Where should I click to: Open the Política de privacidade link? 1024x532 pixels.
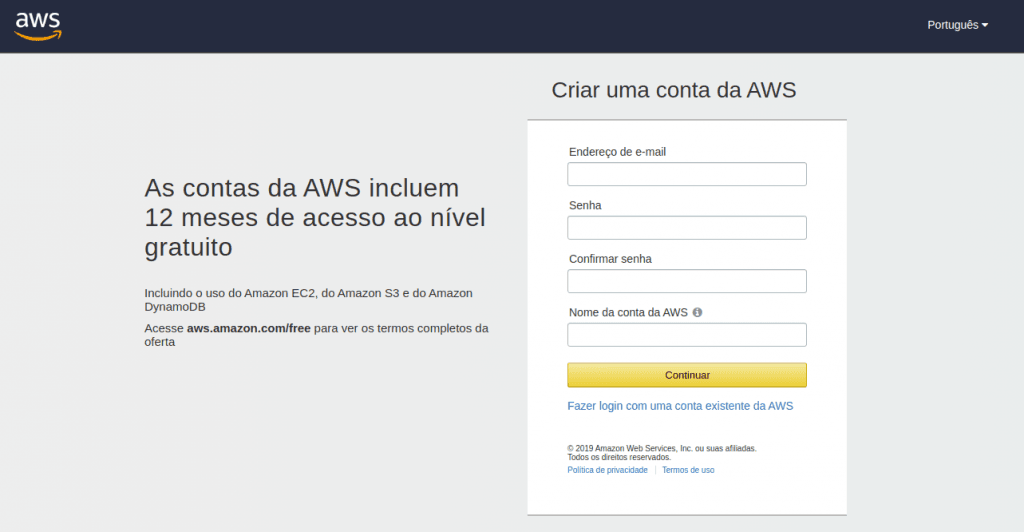click(607, 470)
